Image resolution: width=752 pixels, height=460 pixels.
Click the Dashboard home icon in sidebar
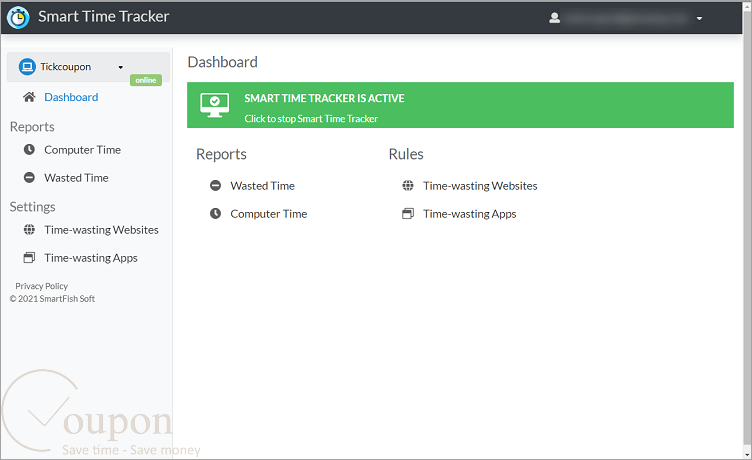(x=29, y=97)
